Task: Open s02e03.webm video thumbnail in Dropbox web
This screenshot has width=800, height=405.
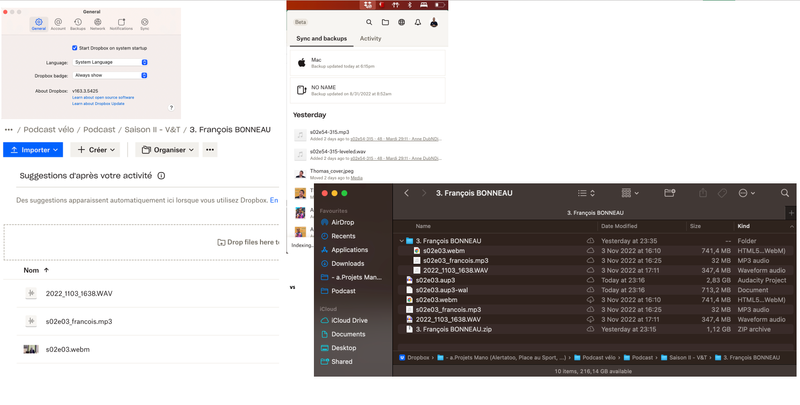Action: tap(31, 349)
